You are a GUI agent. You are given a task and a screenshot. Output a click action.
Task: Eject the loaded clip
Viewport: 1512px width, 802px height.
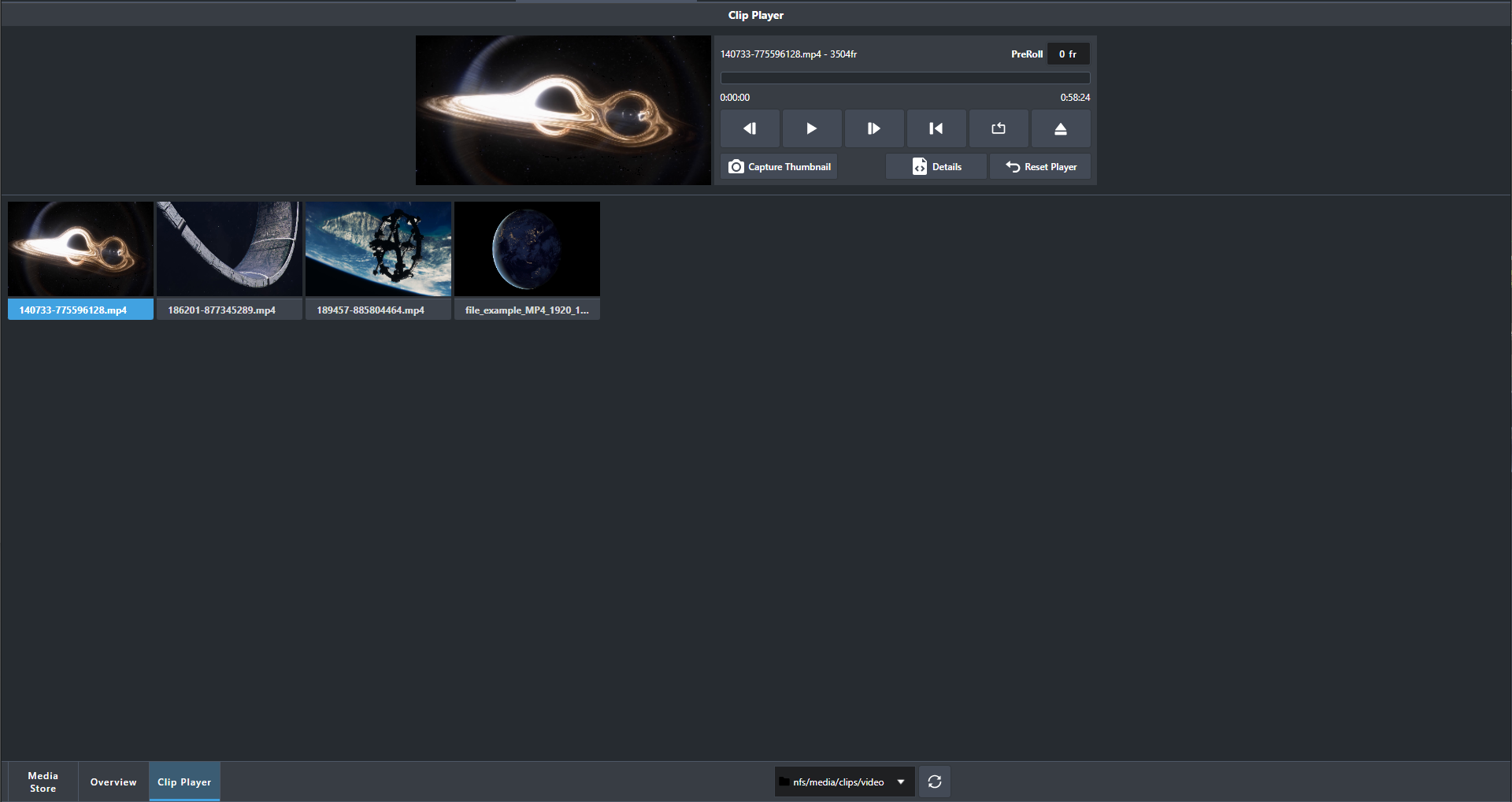1061,128
